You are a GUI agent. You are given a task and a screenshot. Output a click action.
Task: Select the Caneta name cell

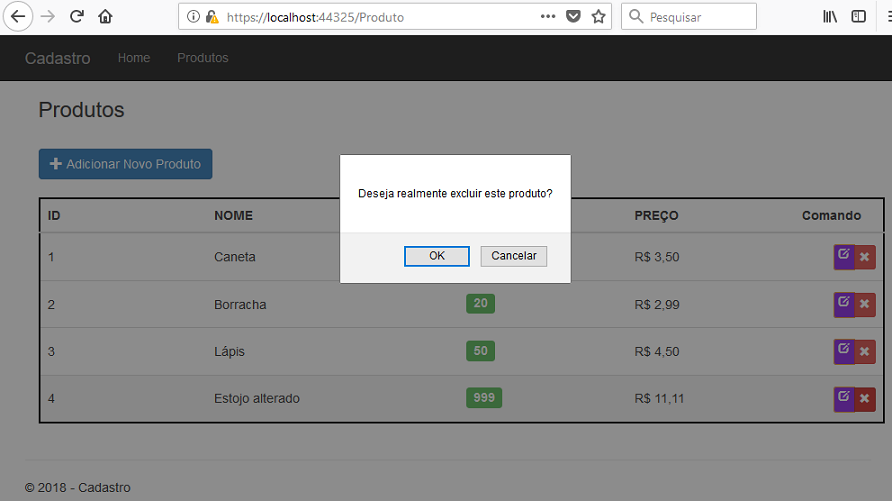[235, 256]
